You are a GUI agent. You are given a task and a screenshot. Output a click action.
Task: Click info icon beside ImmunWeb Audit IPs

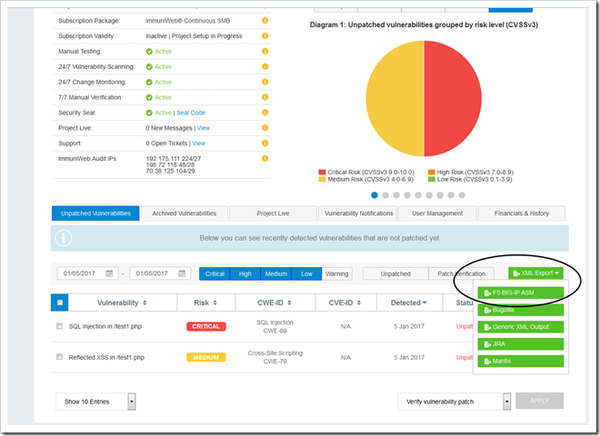[265, 159]
